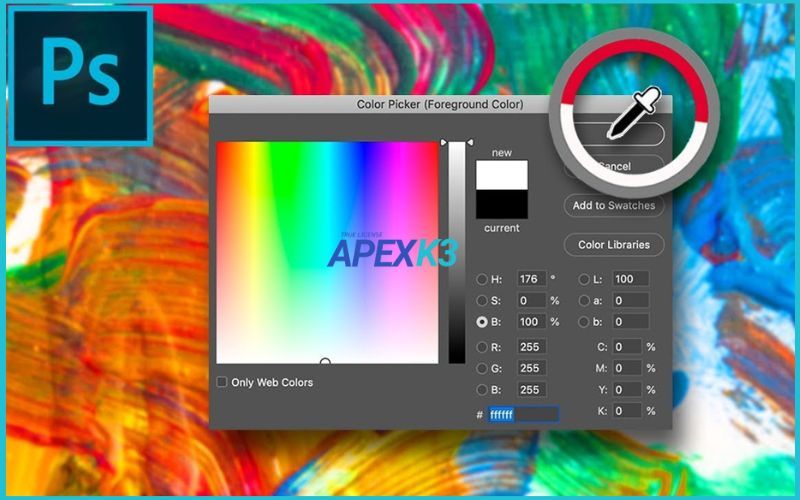Click the Y yellow percentage field
The image size is (800, 500).
click(627, 390)
